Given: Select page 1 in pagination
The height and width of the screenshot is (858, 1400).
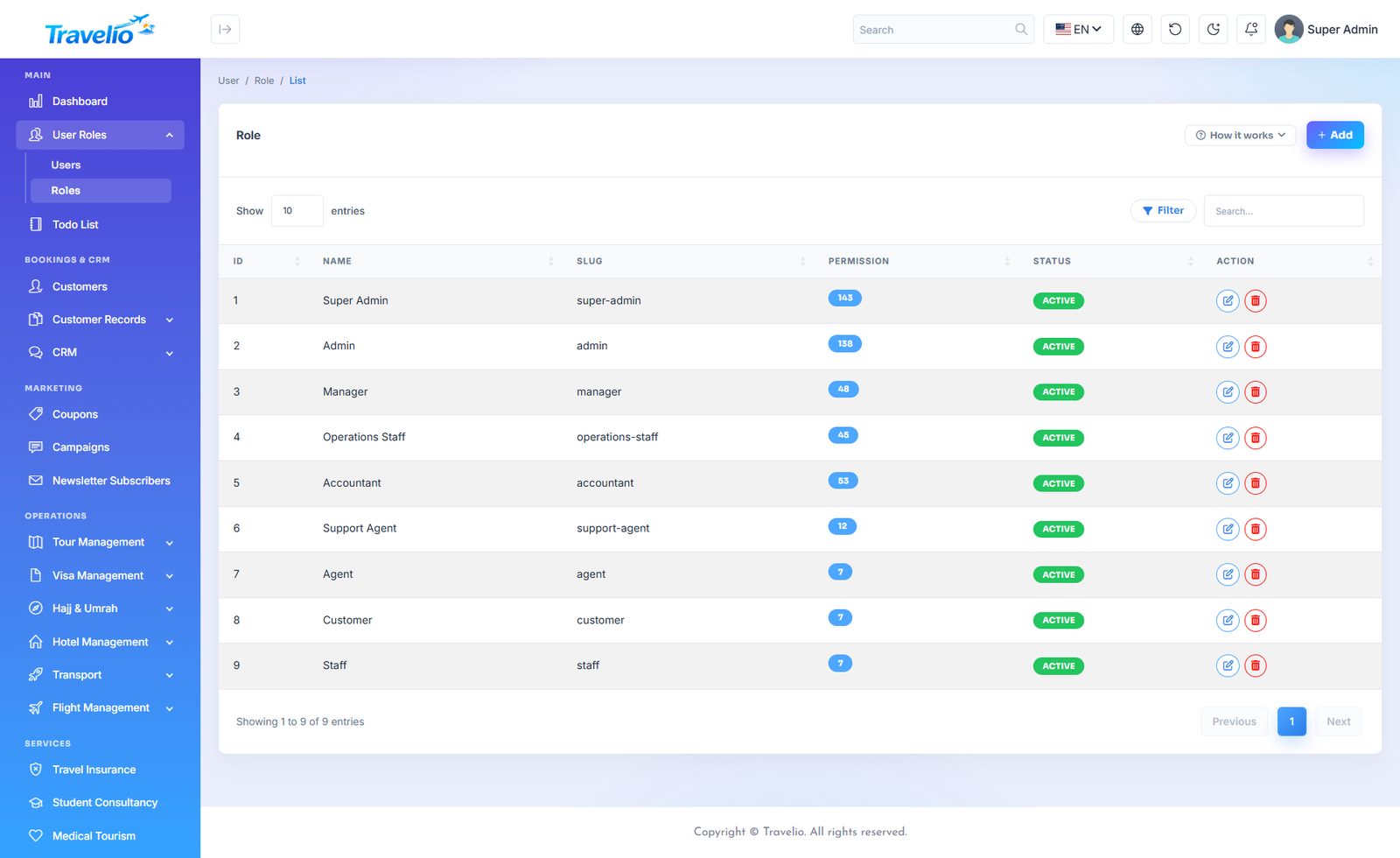Looking at the screenshot, I should click(x=1291, y=721).
